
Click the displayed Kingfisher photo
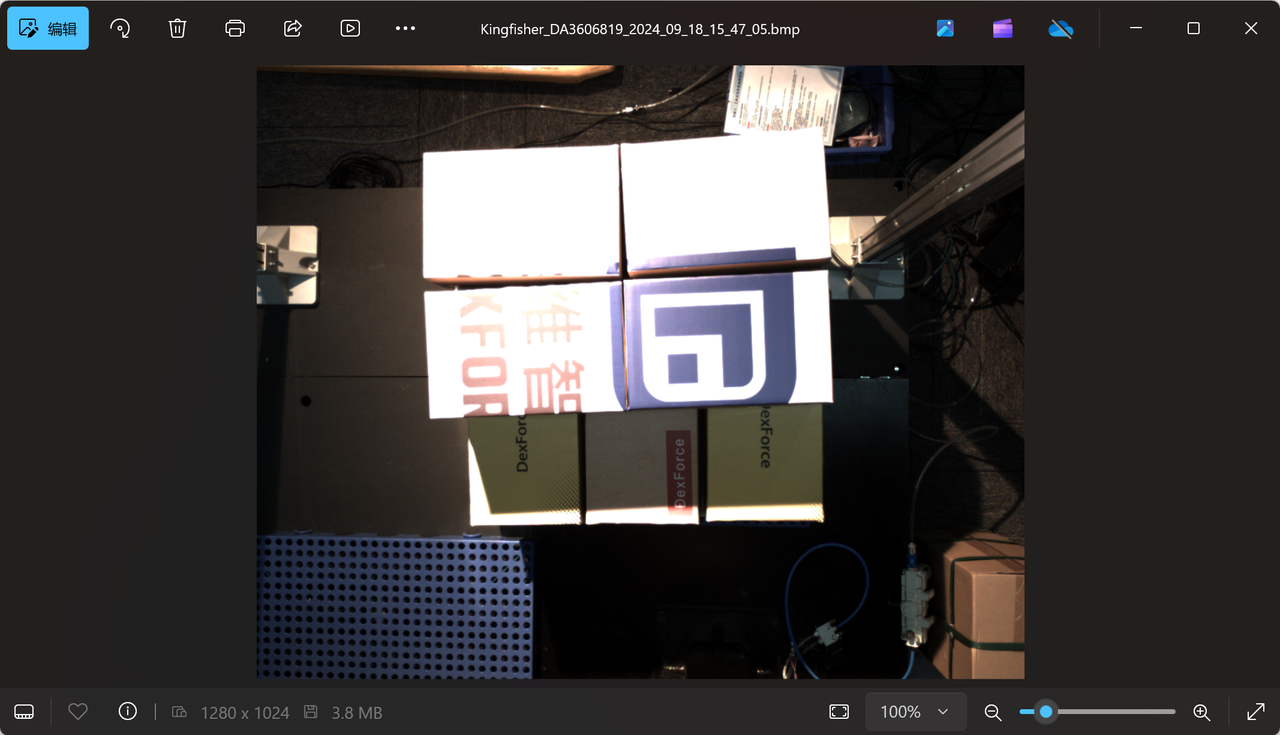pos(640,372)
